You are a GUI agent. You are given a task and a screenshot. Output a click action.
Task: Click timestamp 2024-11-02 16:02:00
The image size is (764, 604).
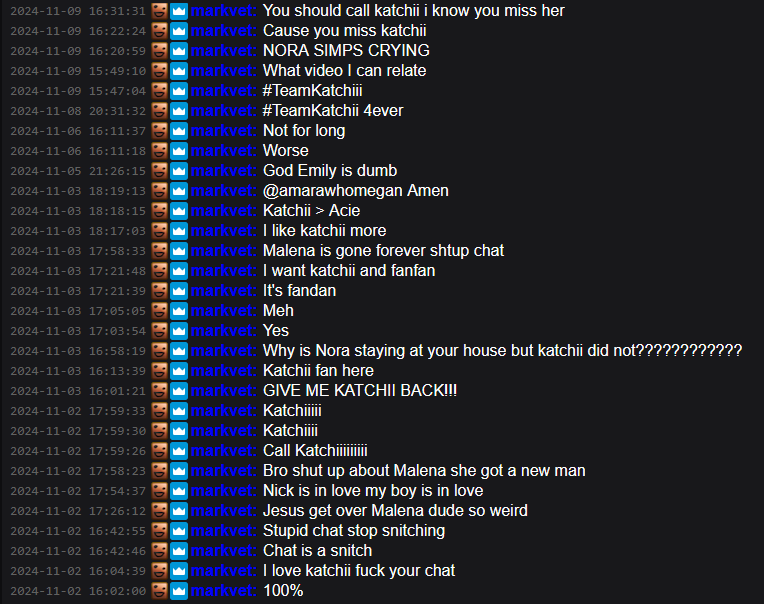tap(78, 591)
